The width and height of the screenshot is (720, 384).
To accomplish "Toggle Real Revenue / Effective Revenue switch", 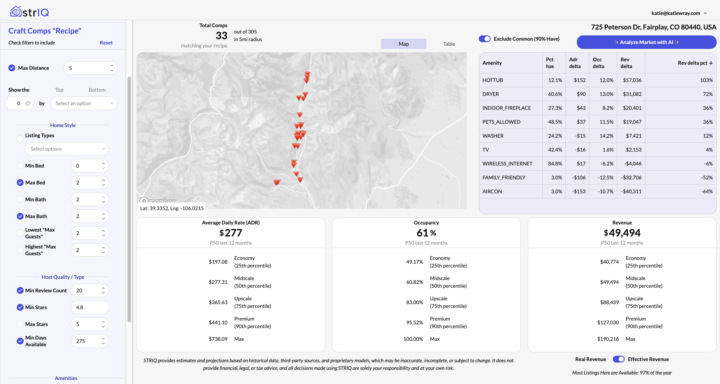I will [x=619, y=359].
